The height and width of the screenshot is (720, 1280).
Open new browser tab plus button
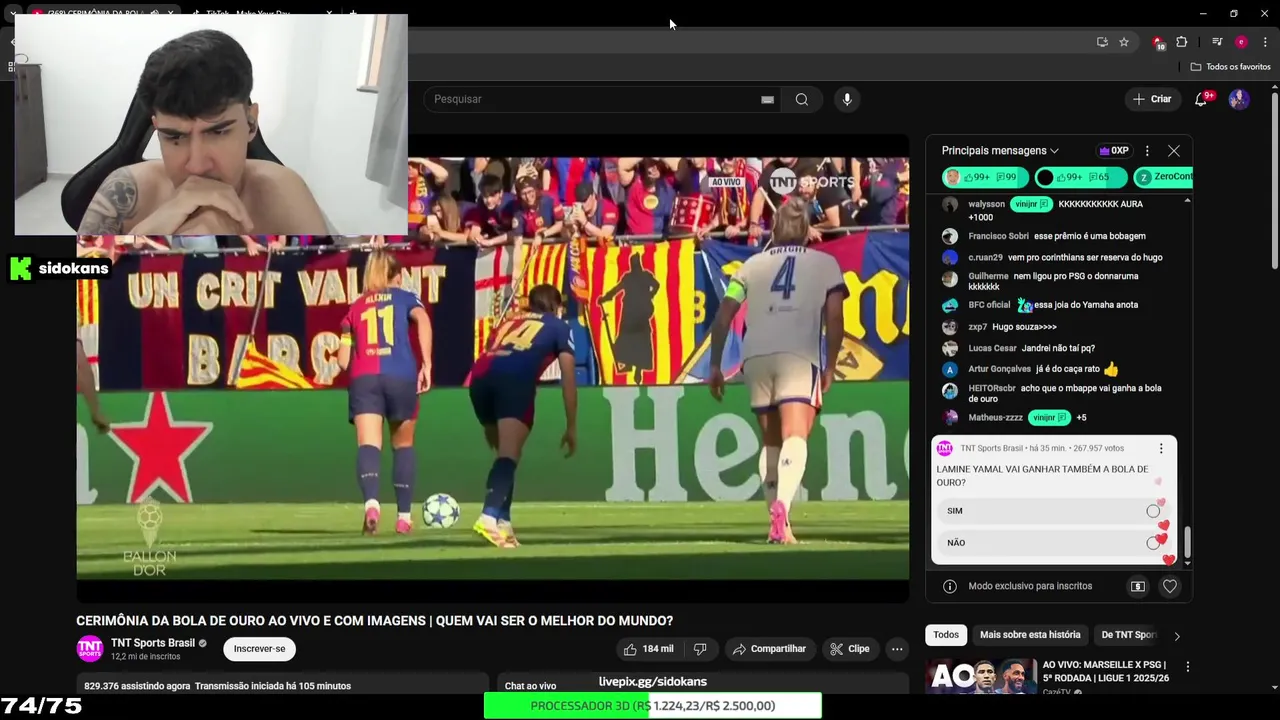coord(352,13)
